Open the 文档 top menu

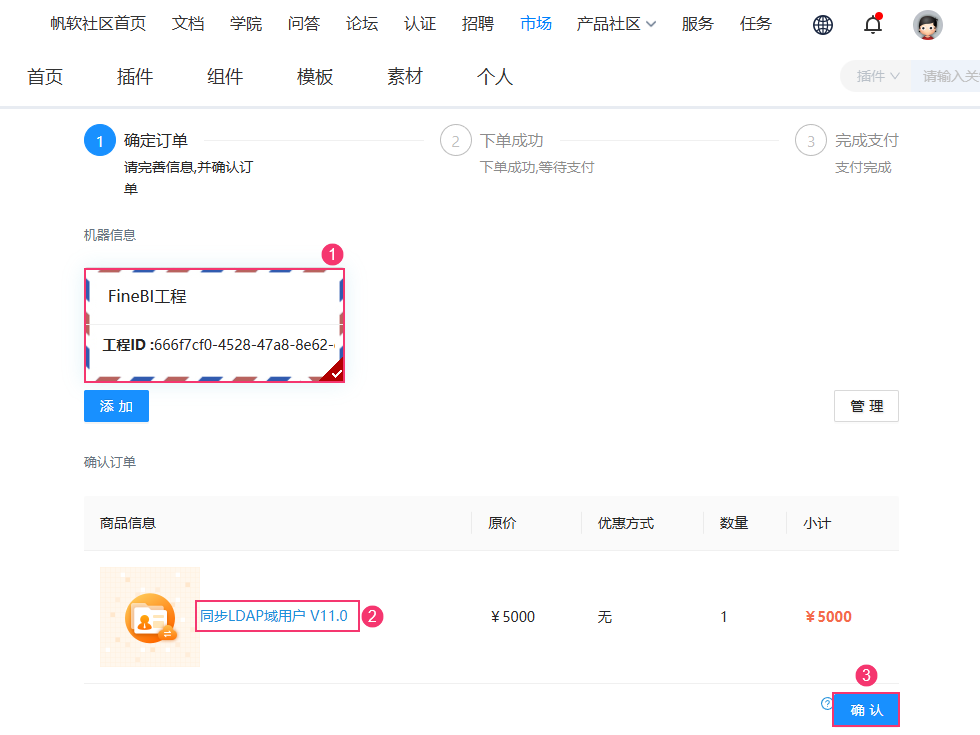point(188,24)
